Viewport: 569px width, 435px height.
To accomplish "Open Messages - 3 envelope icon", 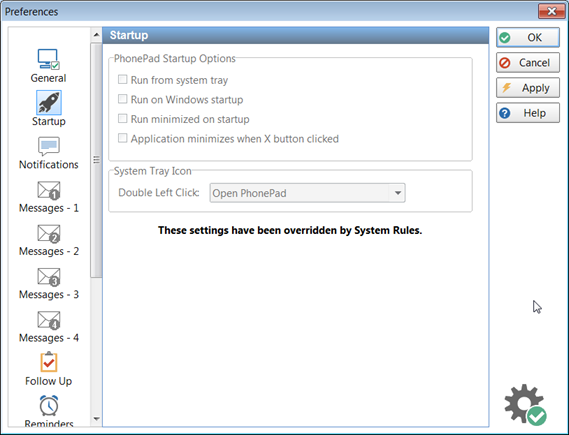I will [x=49, y=277].
